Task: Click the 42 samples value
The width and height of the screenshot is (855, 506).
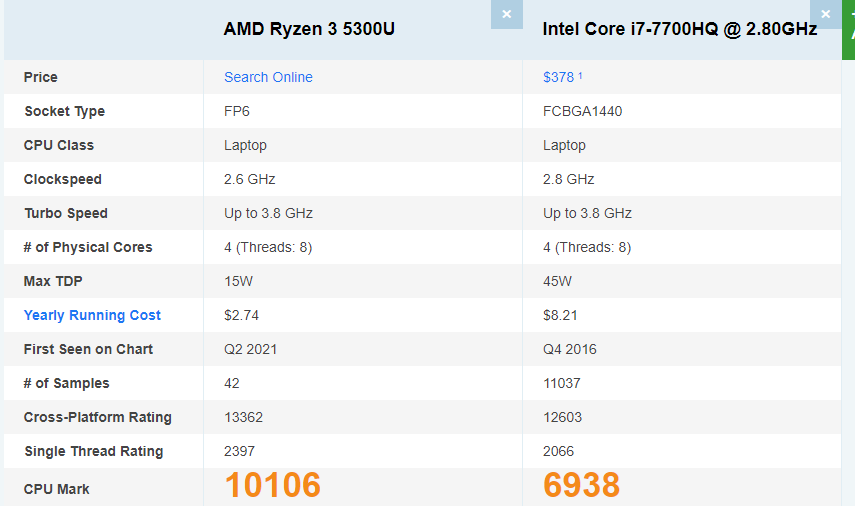Action: coord(232,383)
